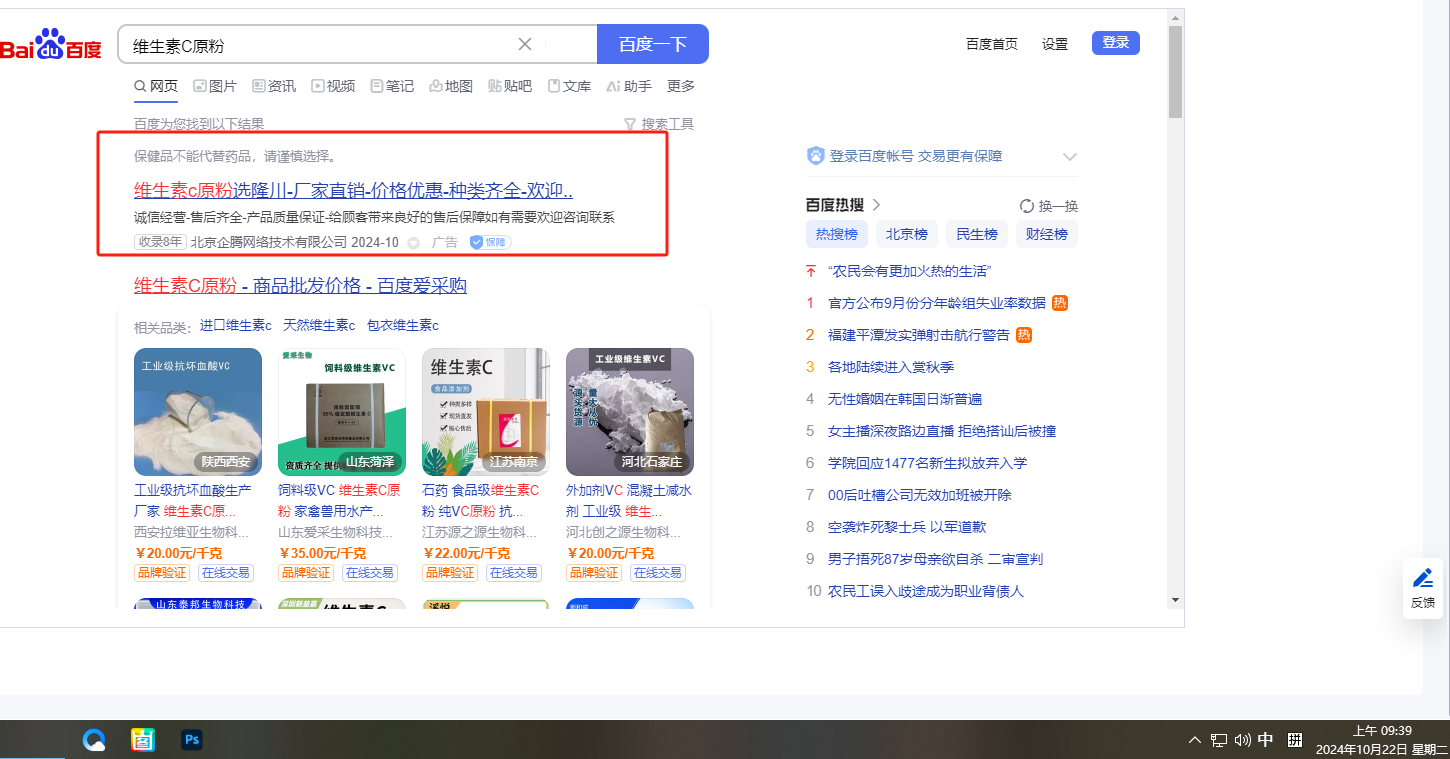Open the 百度热搜 heading link
The width and height of the screenshot is (1450, 759).
844,205
